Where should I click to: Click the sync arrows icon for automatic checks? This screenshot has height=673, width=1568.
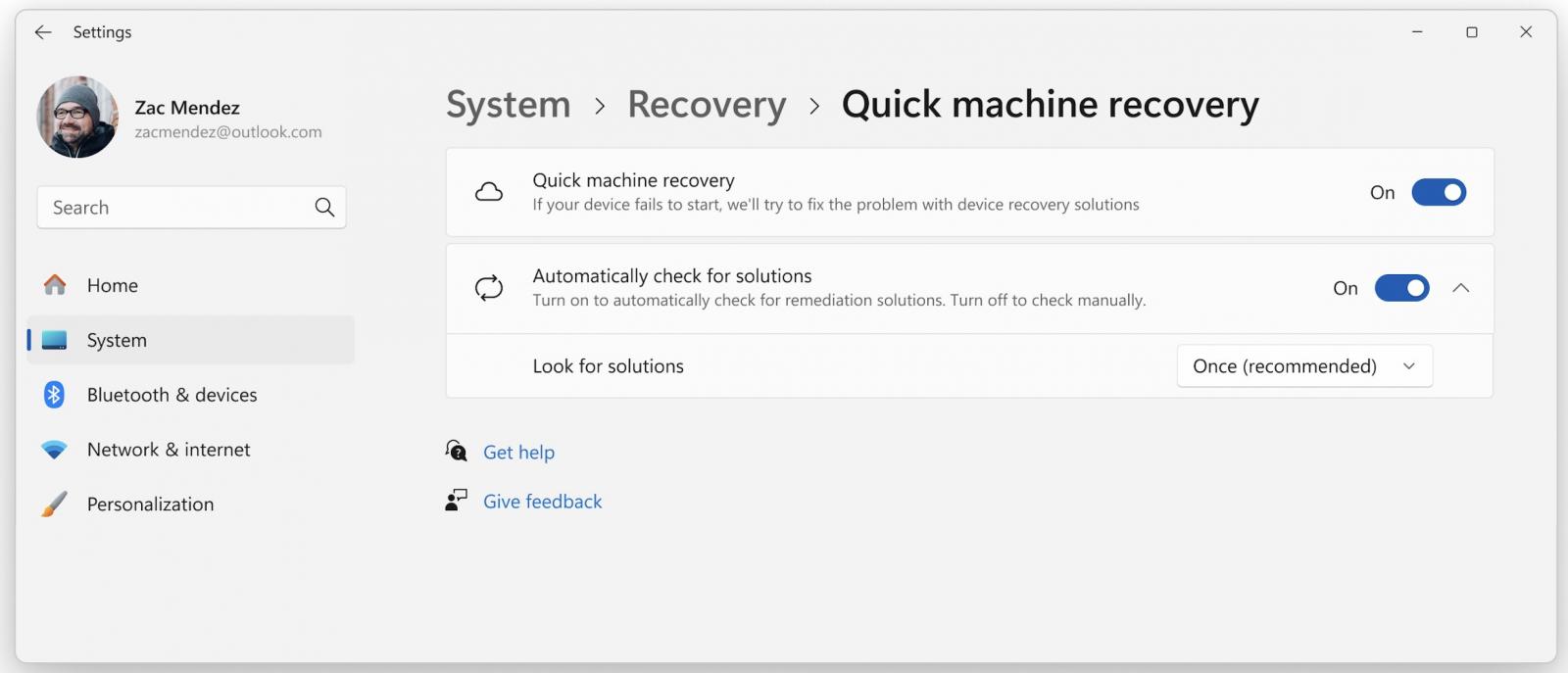[x=489, y=288]
